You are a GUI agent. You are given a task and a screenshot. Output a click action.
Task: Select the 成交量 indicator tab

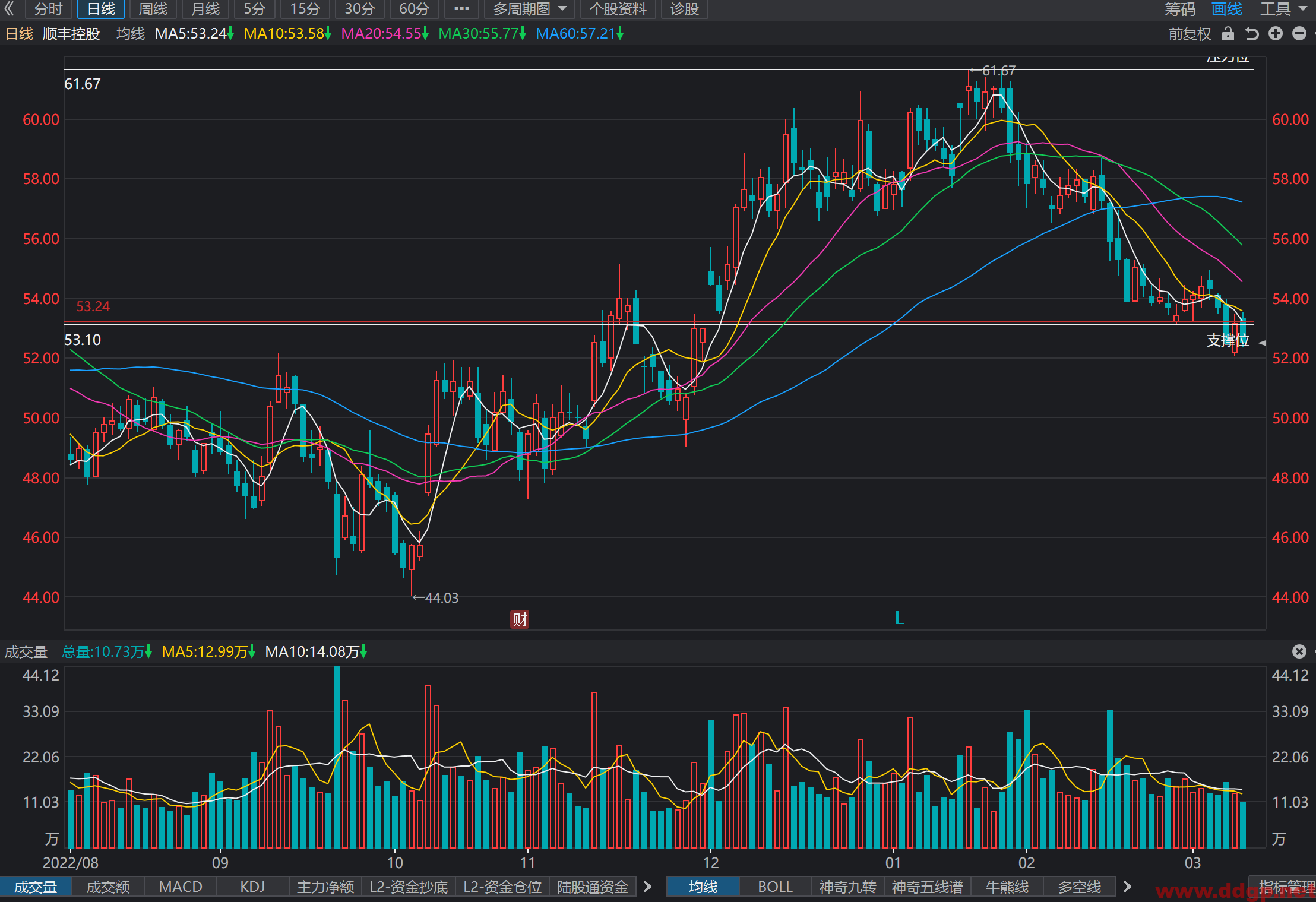36,887
